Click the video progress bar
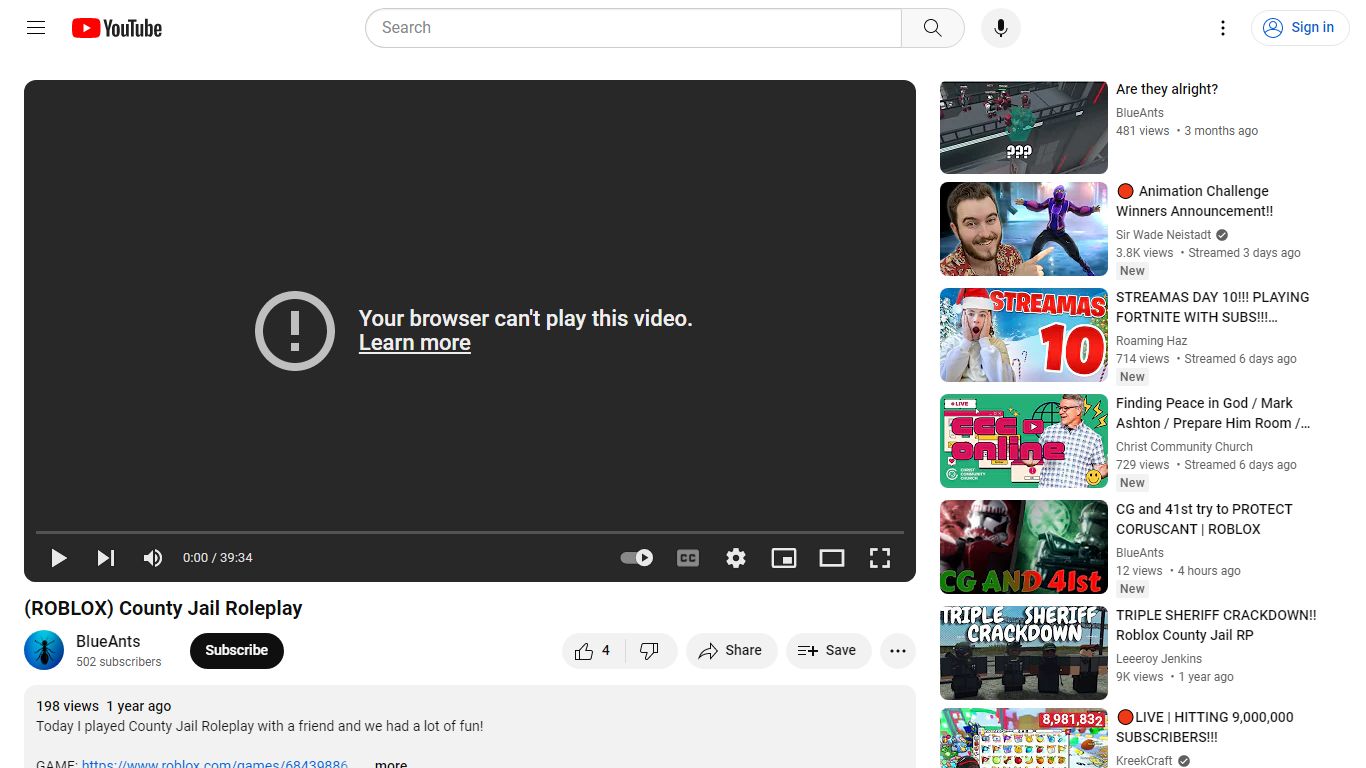 pos(470,532)
